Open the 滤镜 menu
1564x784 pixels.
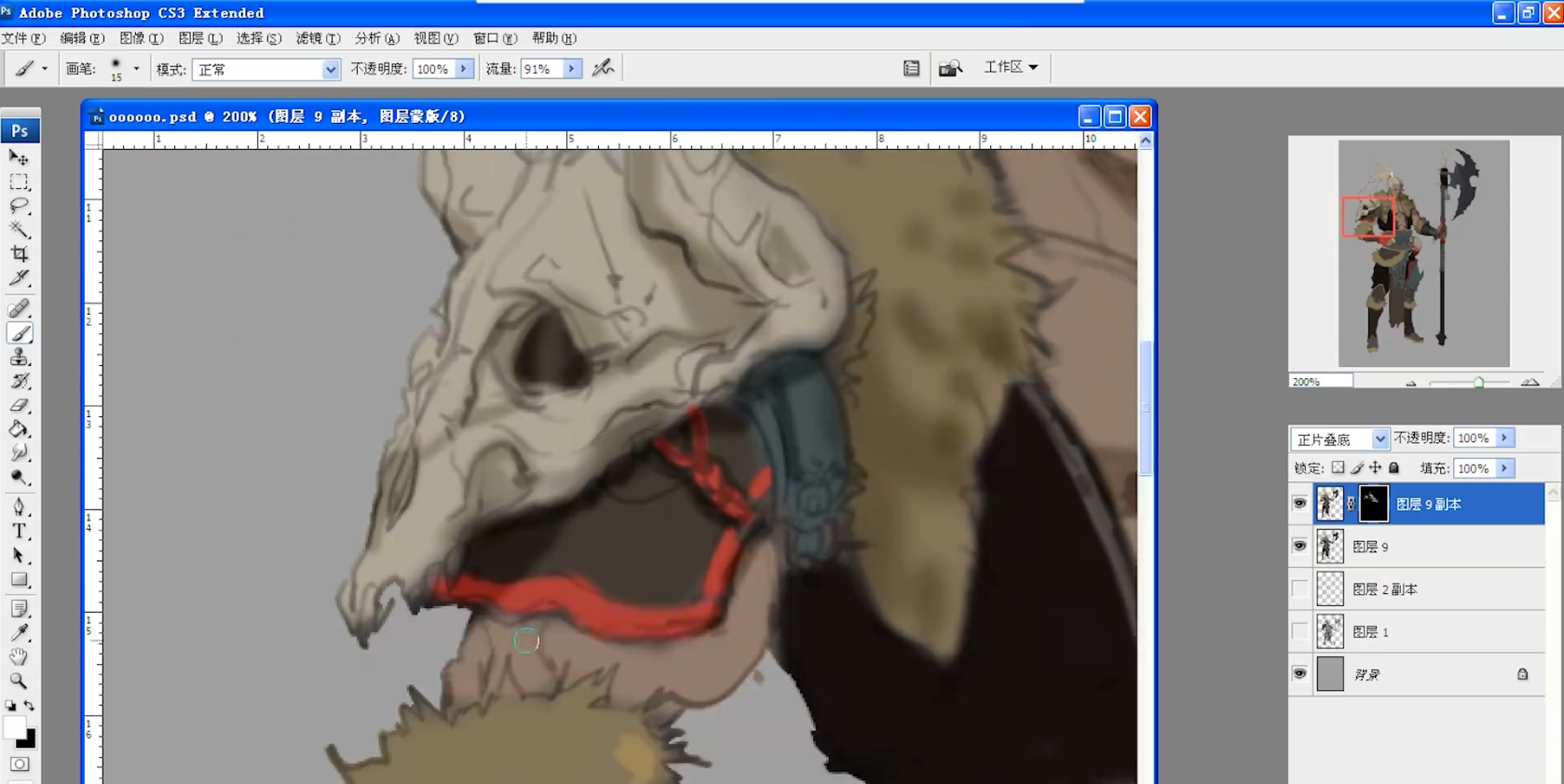coord(319,38)
